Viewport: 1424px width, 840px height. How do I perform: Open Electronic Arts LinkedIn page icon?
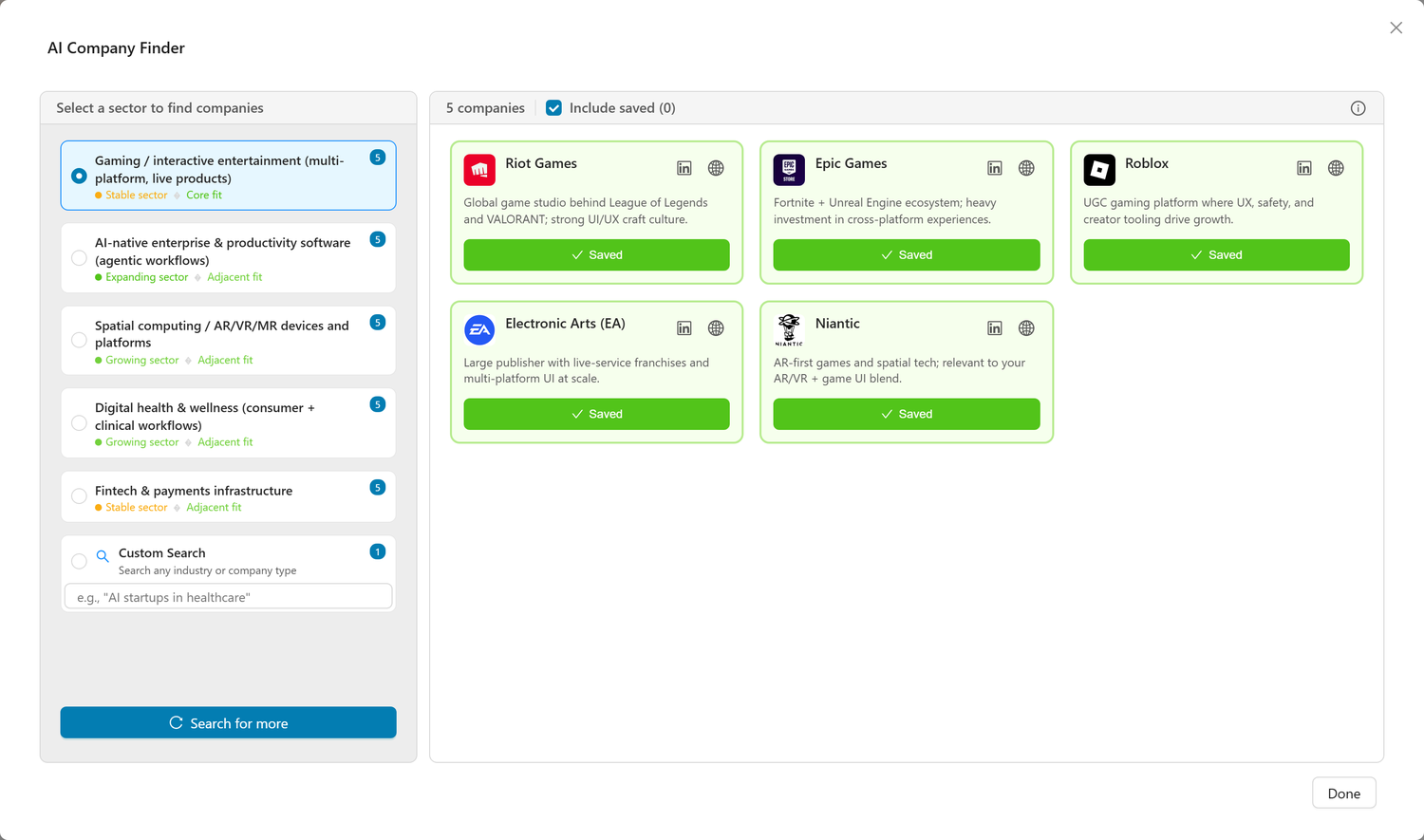tap(684, 328)
